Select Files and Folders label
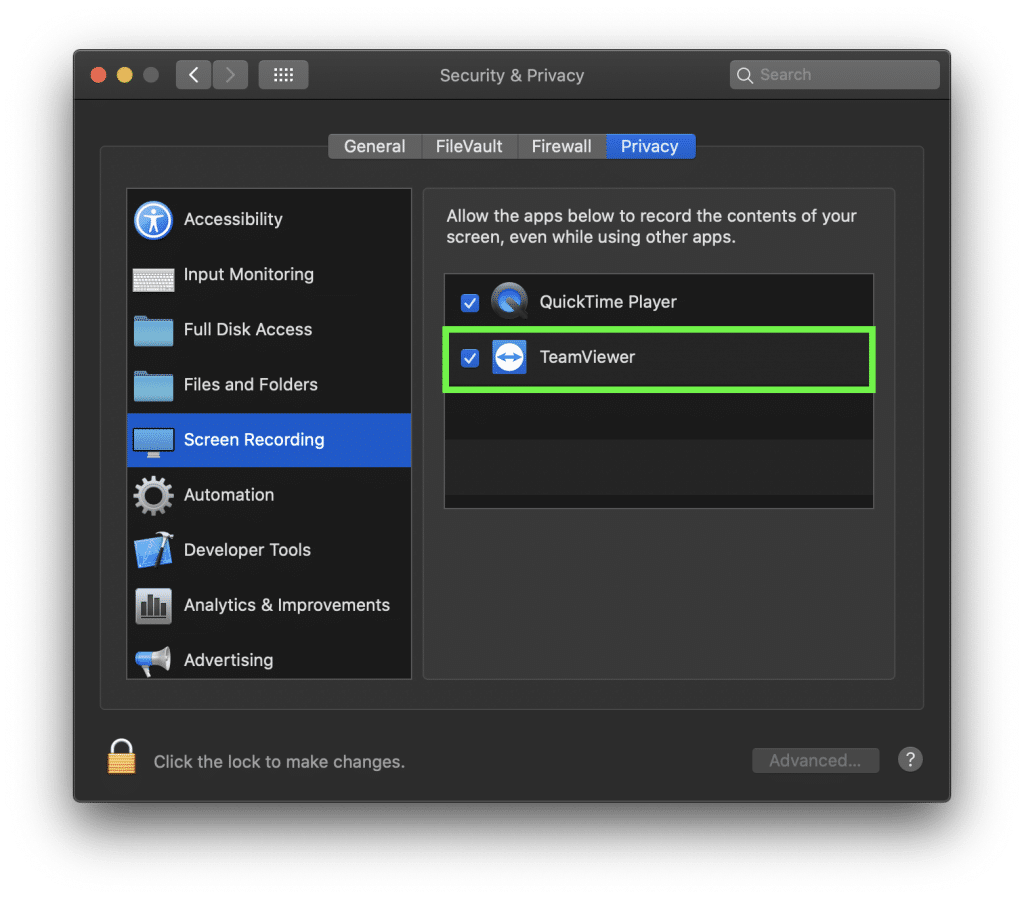1024x899 pixels. click(251, 385)
